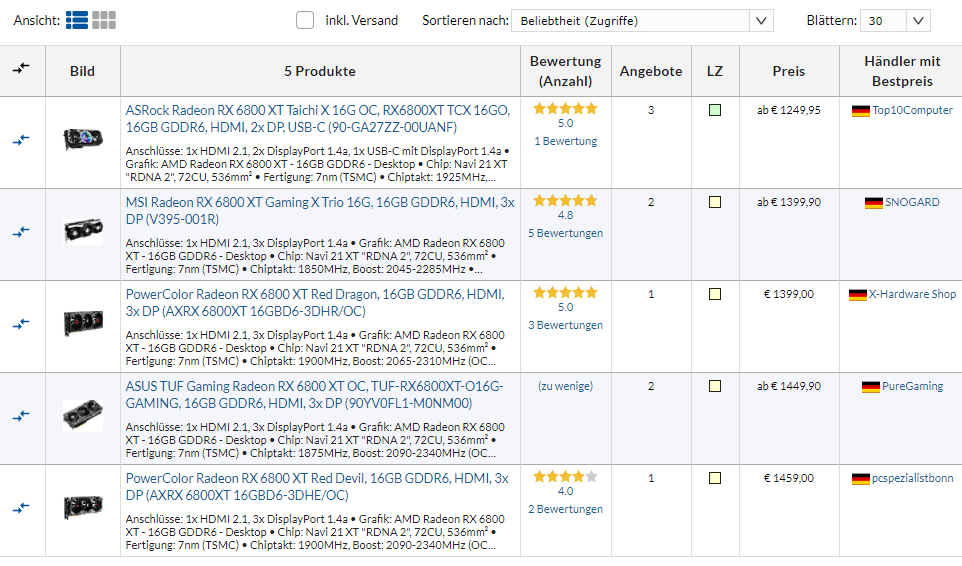
Task: Click Händler mit Bestpreis column header
Action: point(902,71)
